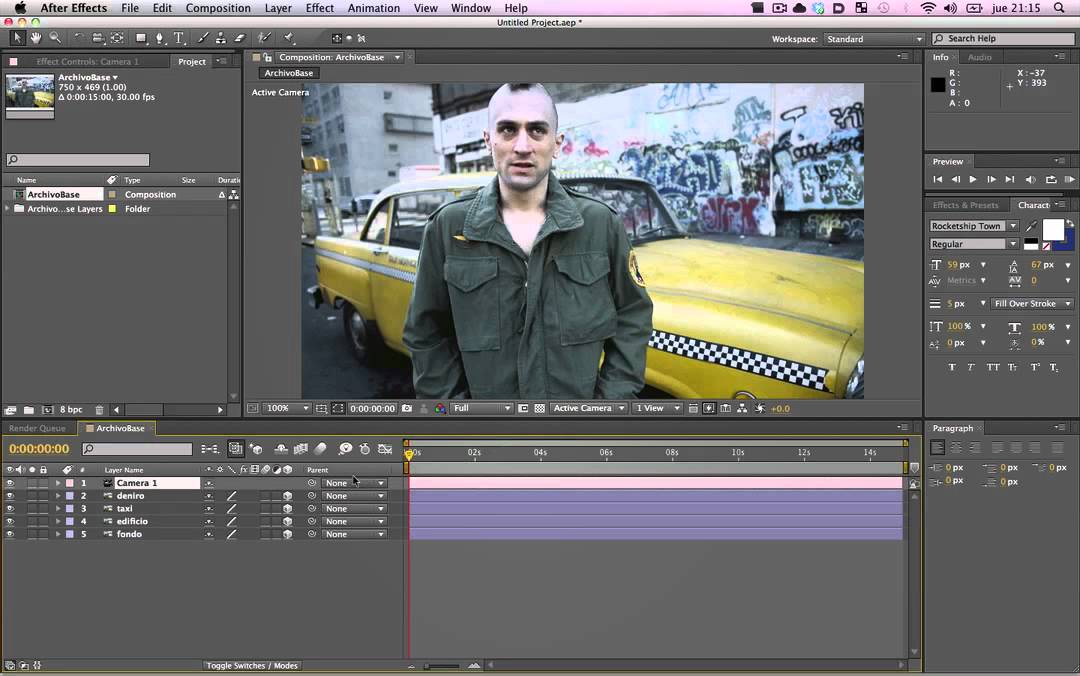Toggle Frame Blending for timeline layers
This screenshot has width=1080, height=676.
[x=301, y=449]
